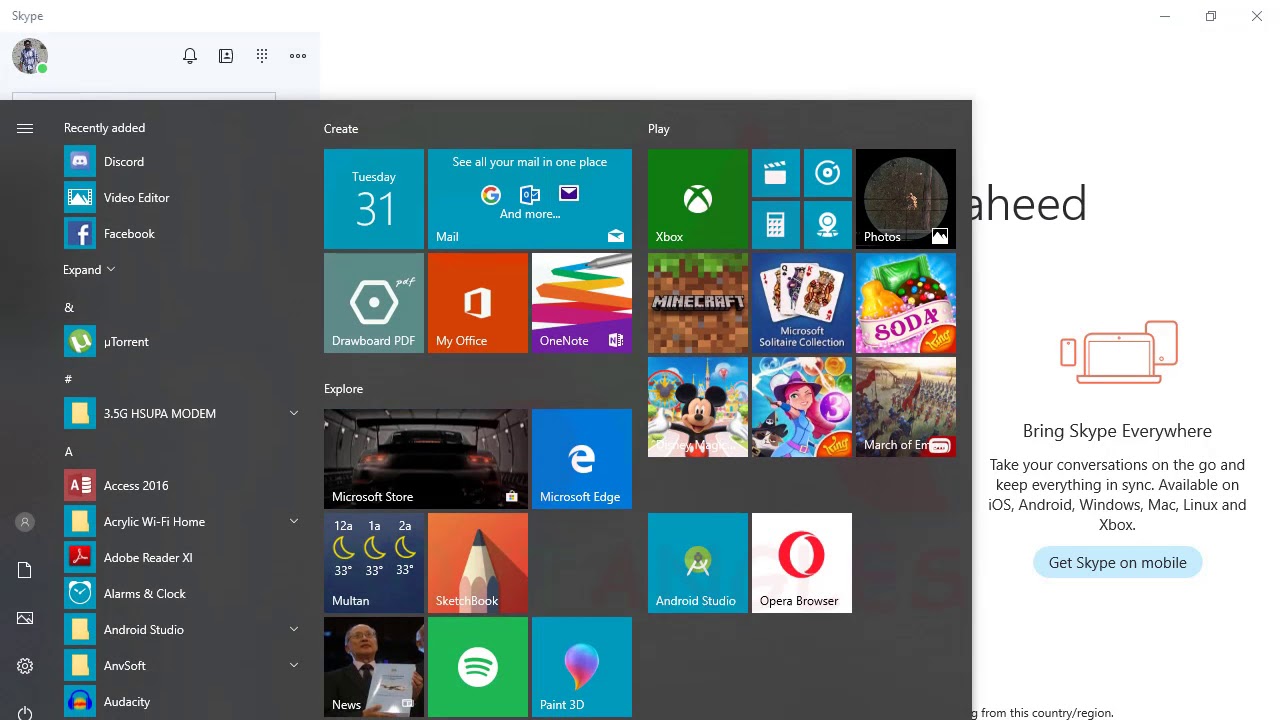Open the Mail tile

coord(530,199)
